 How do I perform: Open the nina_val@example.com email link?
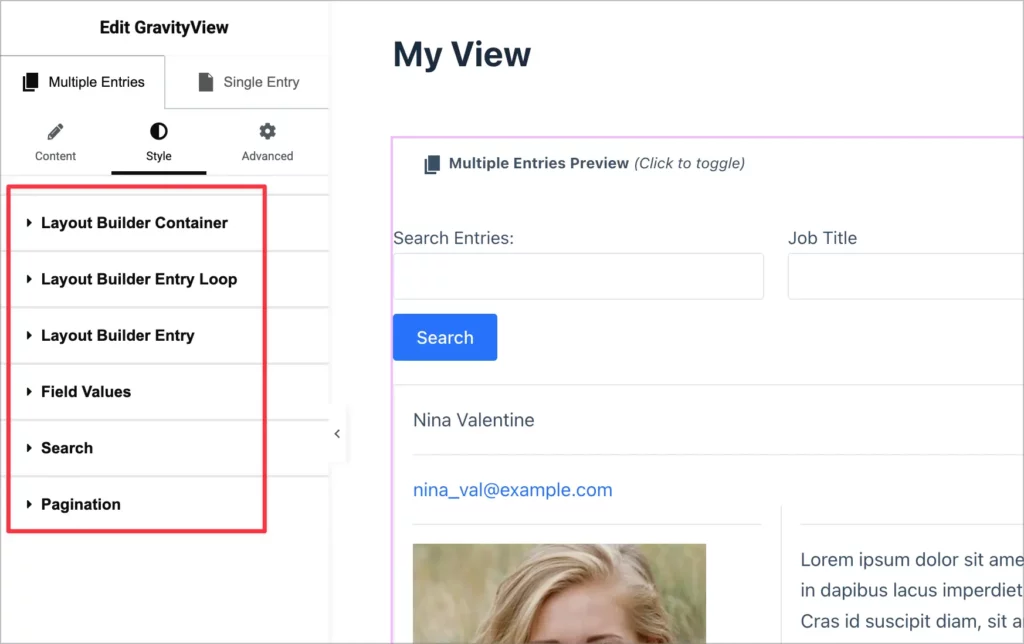(x=512, y=489)
